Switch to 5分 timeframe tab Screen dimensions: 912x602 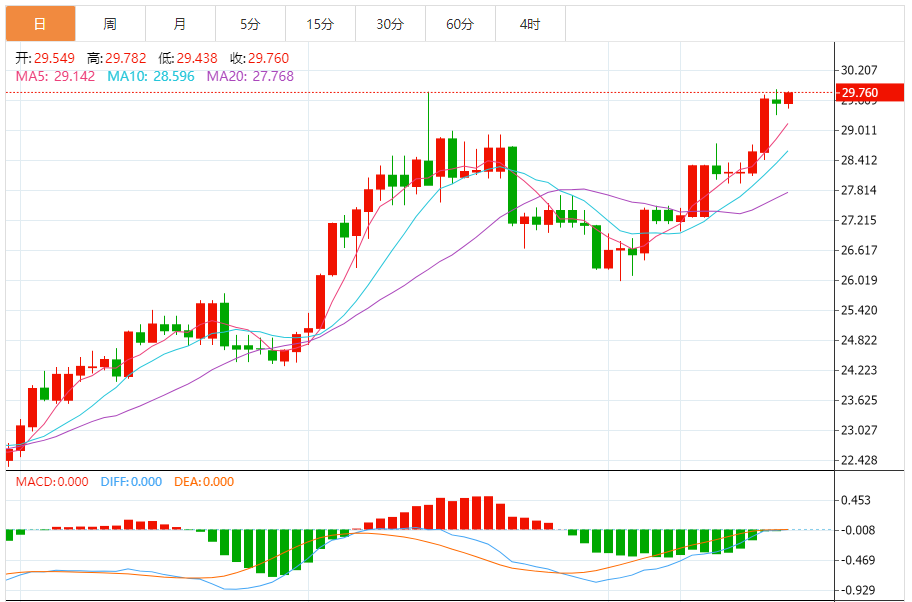tap(251, 24)
